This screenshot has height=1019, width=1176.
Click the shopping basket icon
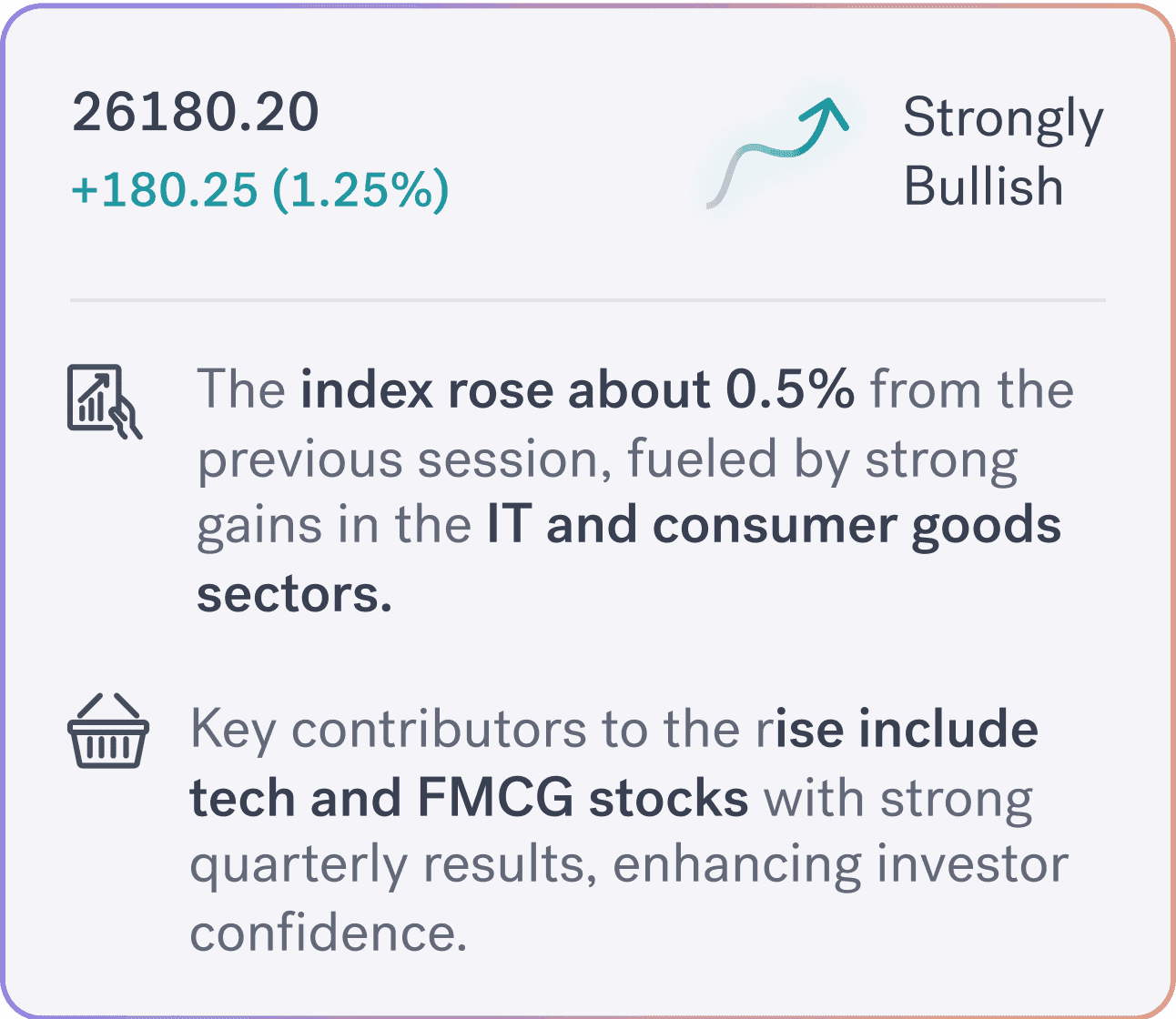tap(108, 732)
